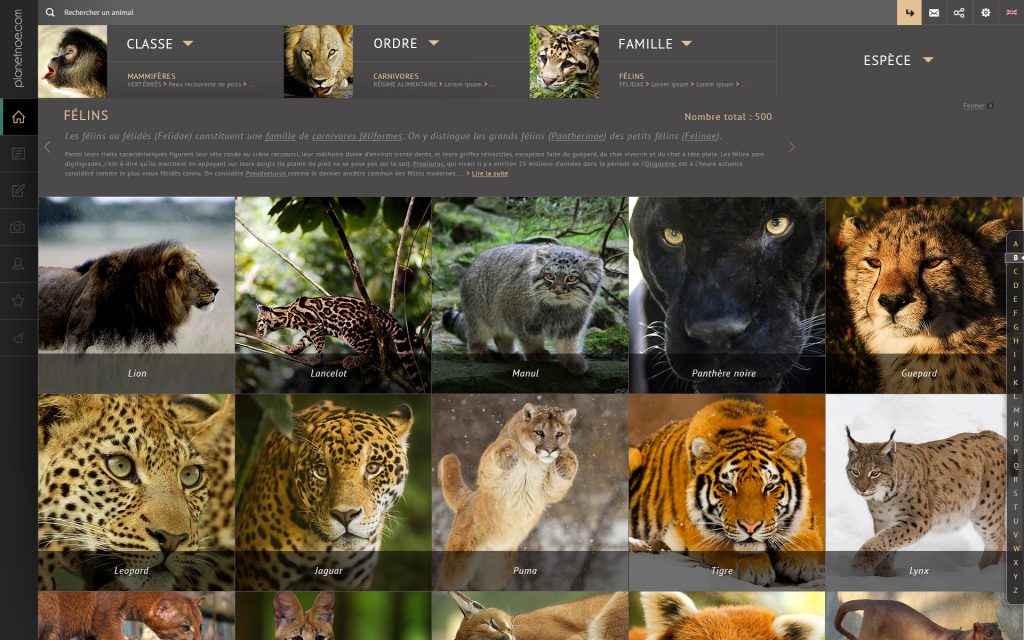Click the monkey thumbnail beside CLASSE
The width and height of the screenshot is (1024, 640).
72,61
